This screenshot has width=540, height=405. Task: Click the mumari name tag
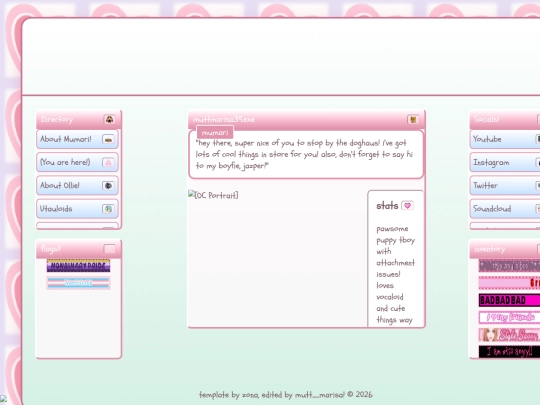click(215, 133)
